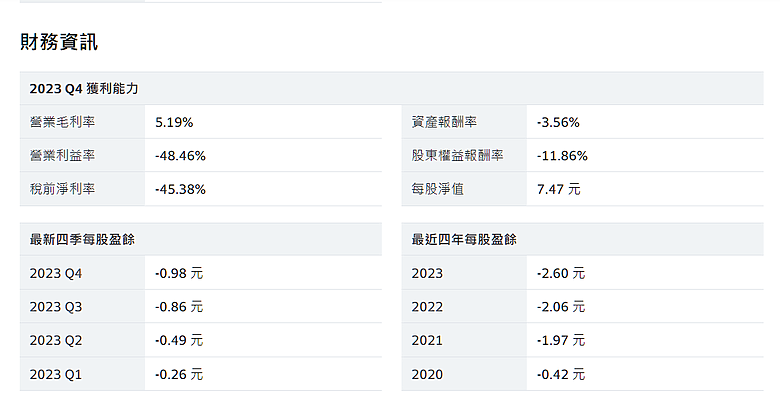Click the 資產報酬率 label
780x398 pixels.
444,122
